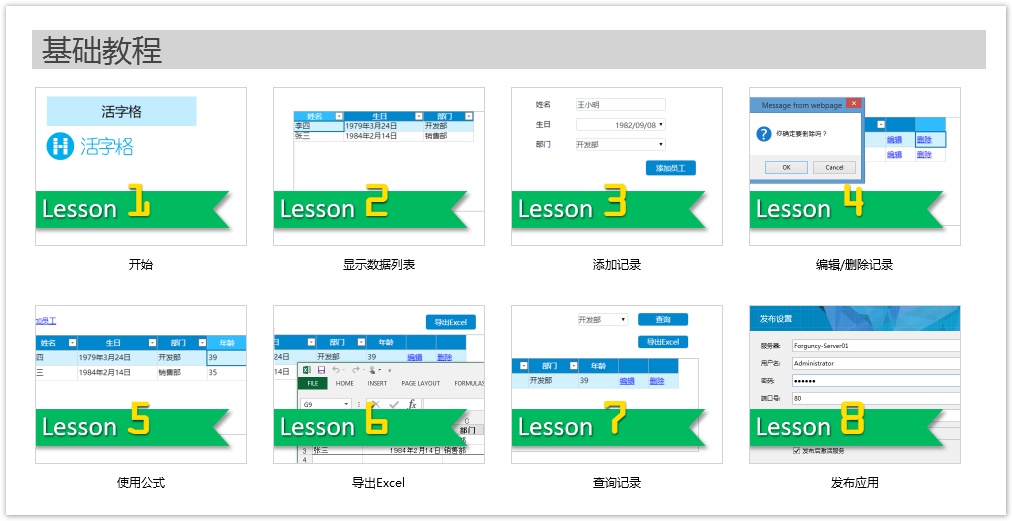The height and width of the screenshot is (521, 1012).
Task: Open the Lesson 5 tutorial thumbnail
Action: (x=141, y=384)
